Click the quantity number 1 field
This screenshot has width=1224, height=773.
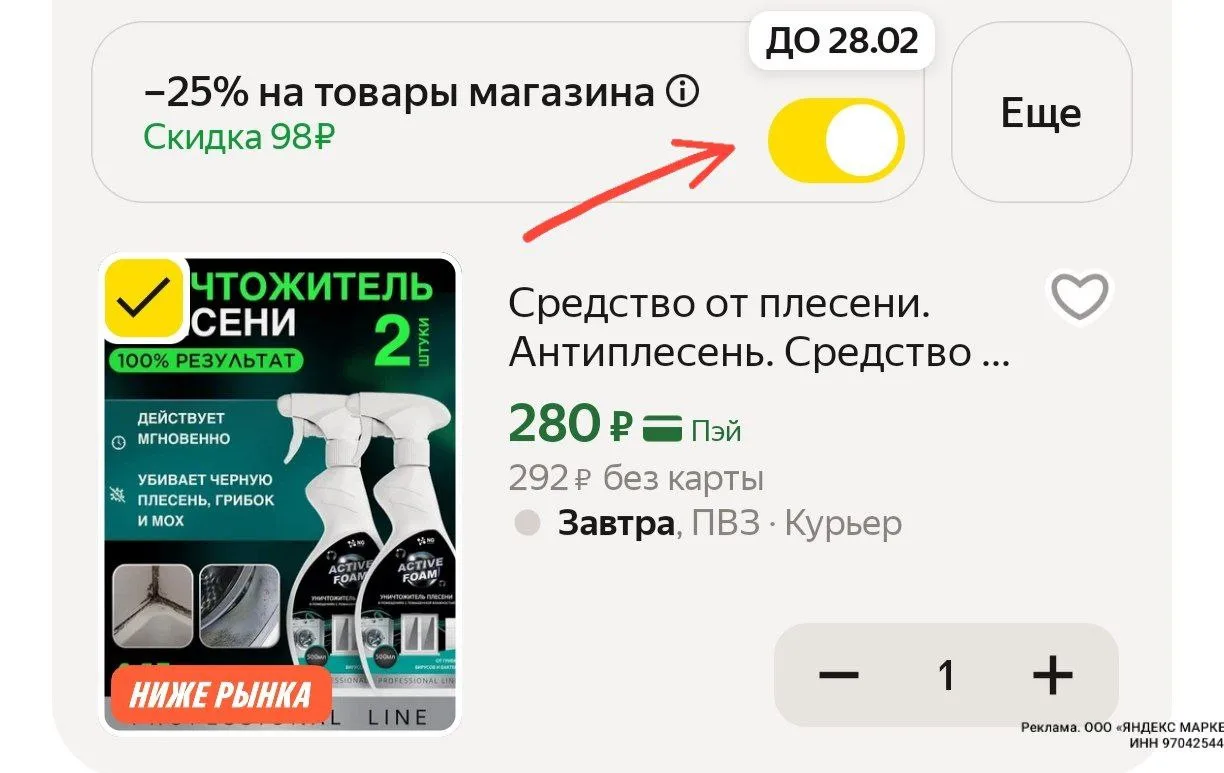pyautogui.click(x=946, y=676)
